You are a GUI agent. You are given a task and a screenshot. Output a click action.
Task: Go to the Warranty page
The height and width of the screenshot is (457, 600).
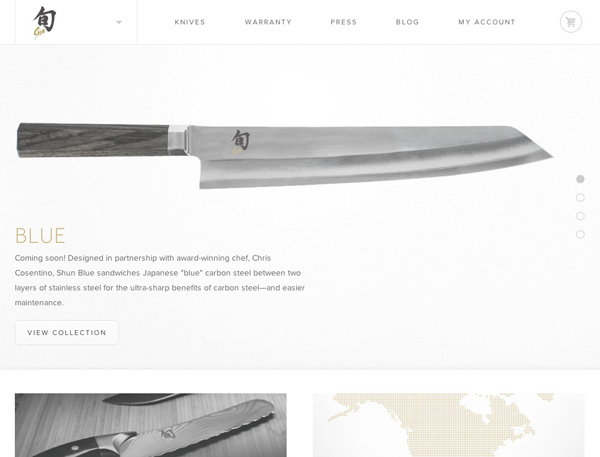click(268, 22)
